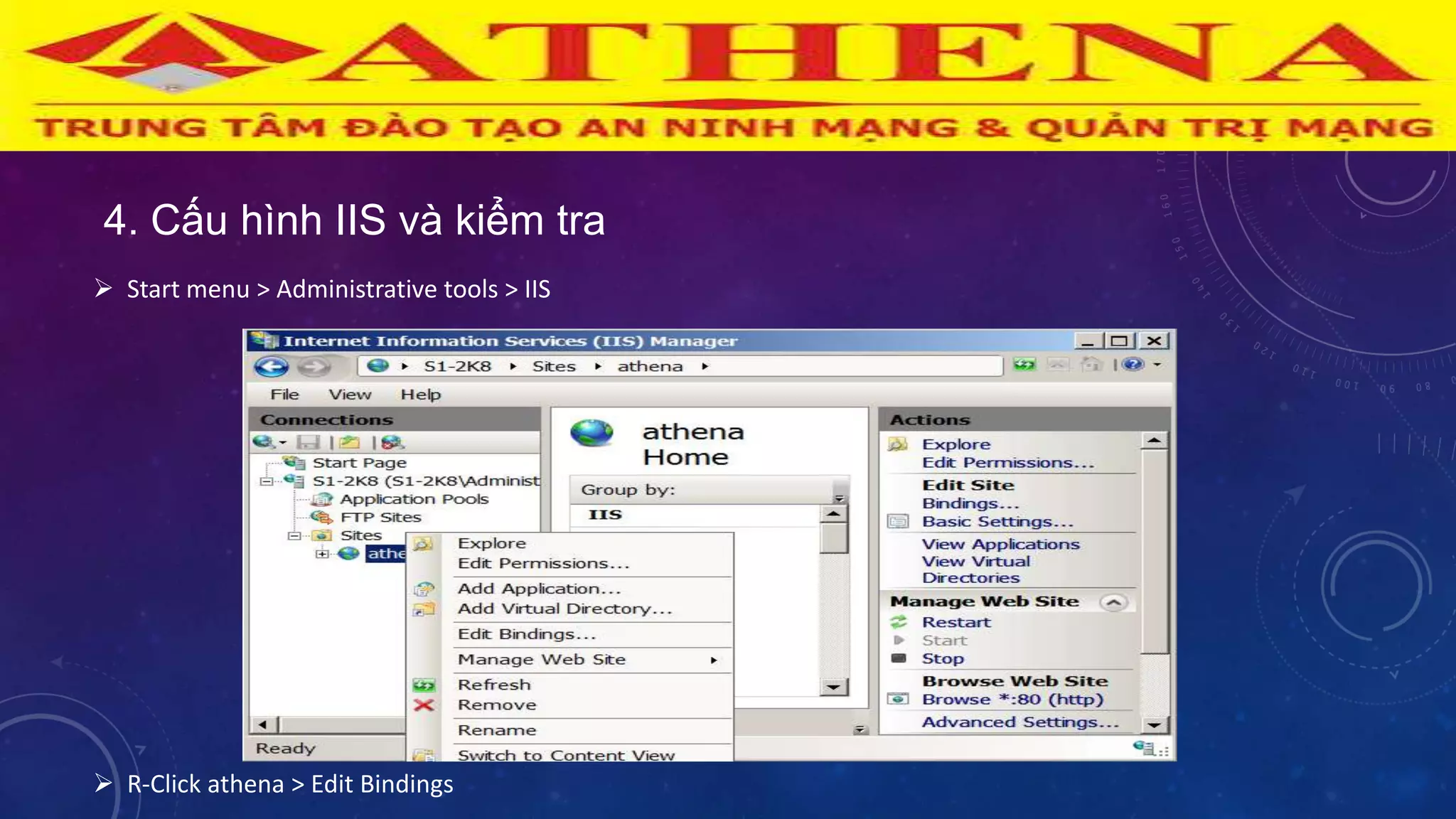This screenshot has height=819, width=1456.
Task: Click the green Refresh icon near address bar
Action: [x=1024, y=365]
